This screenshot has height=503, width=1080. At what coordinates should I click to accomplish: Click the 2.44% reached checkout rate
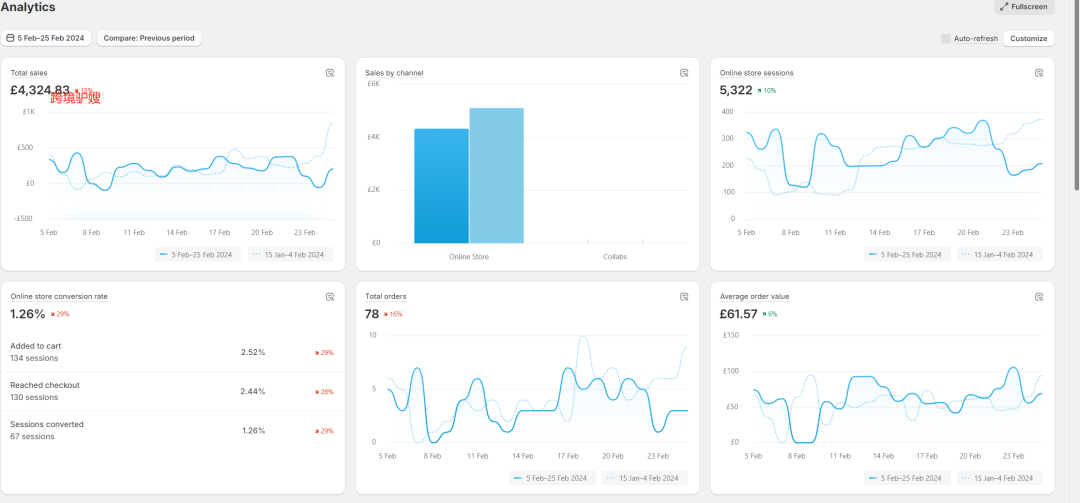(x=253, y=391)
